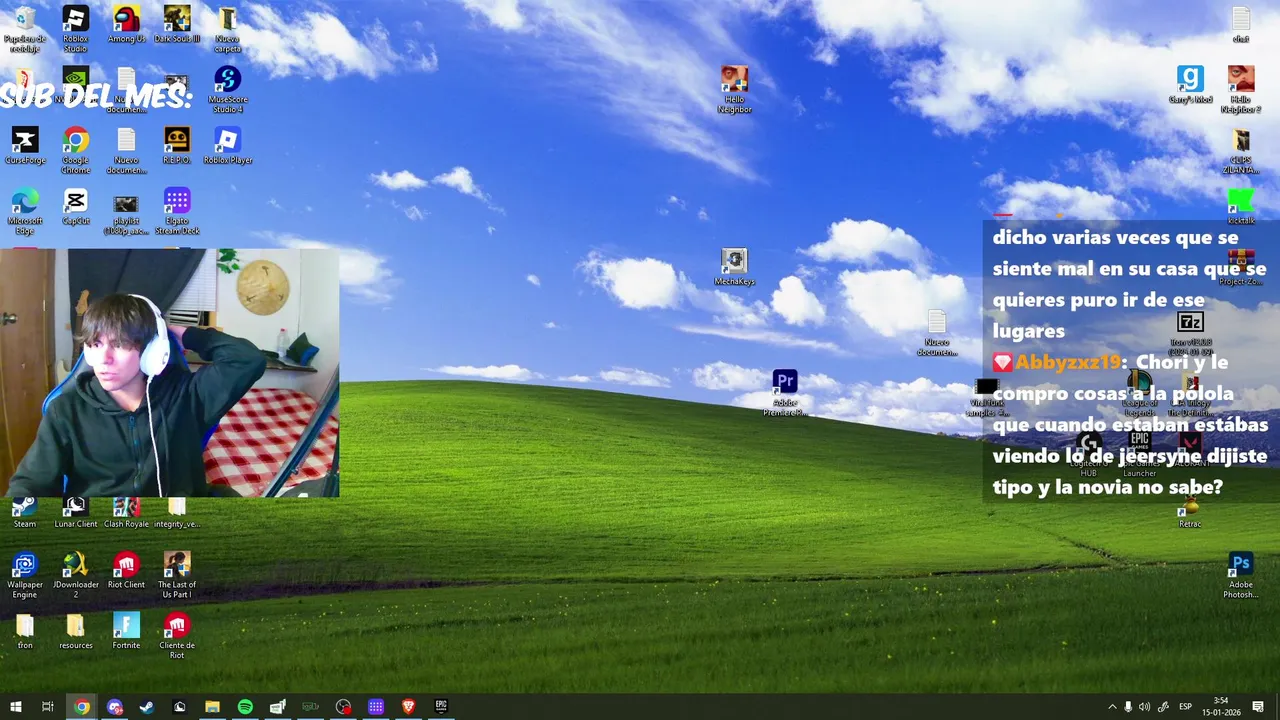Screen dimensions: 1280x720
Task: Select the Steam desktop shortcut
Action: [25, 512]
